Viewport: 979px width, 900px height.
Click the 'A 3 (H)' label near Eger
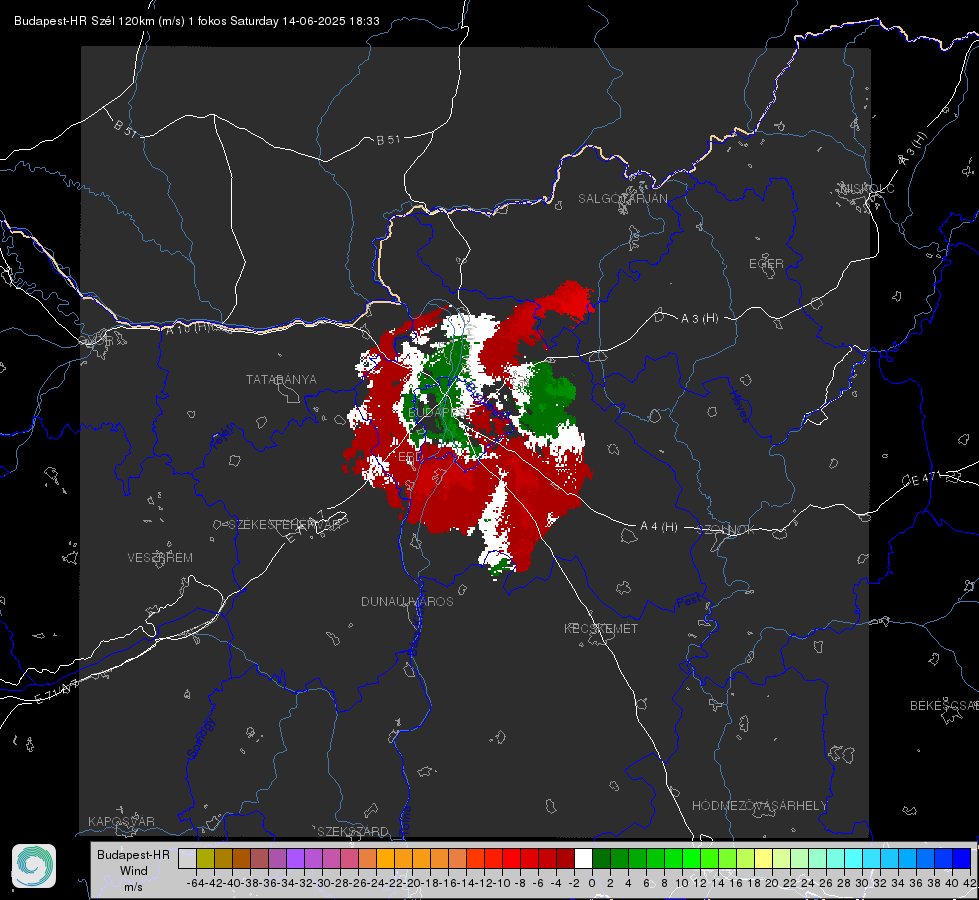(x=699, y=319)
